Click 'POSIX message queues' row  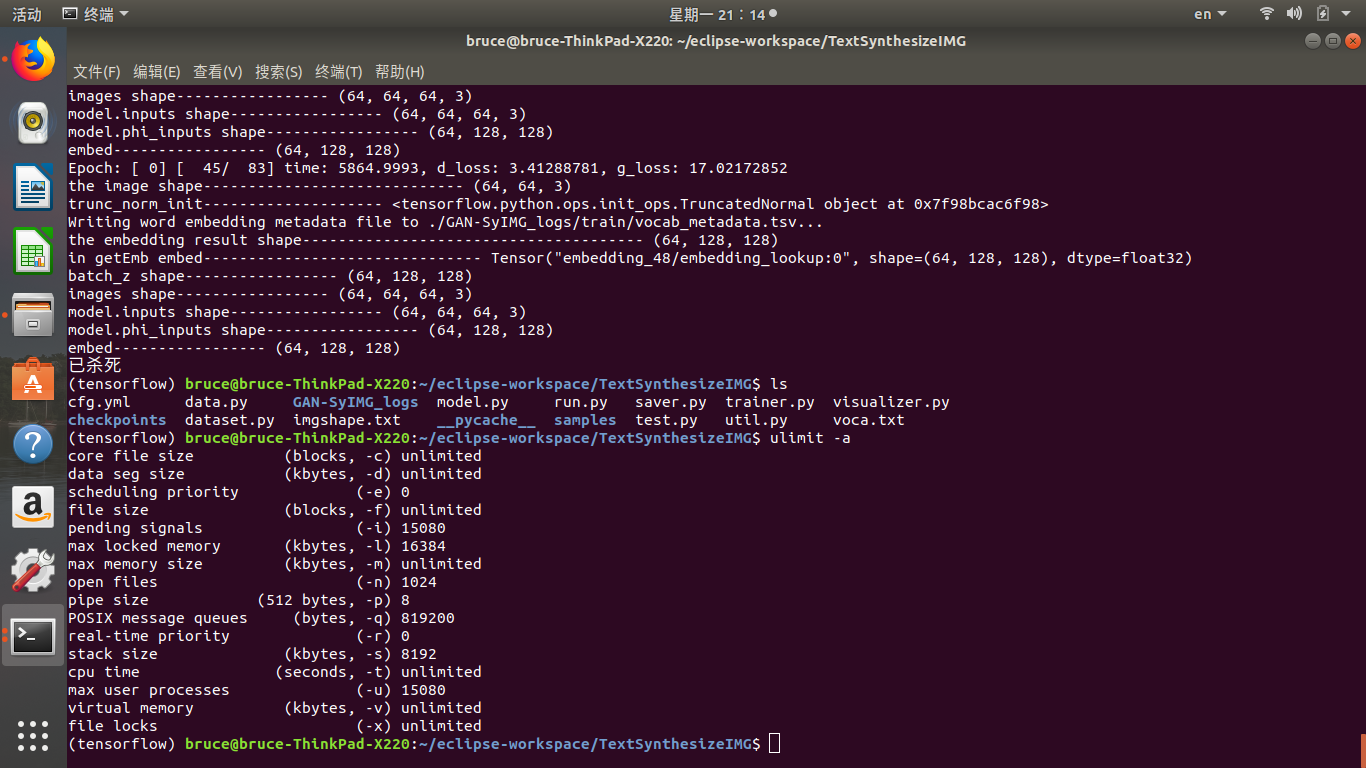click(x=261, y=618)
